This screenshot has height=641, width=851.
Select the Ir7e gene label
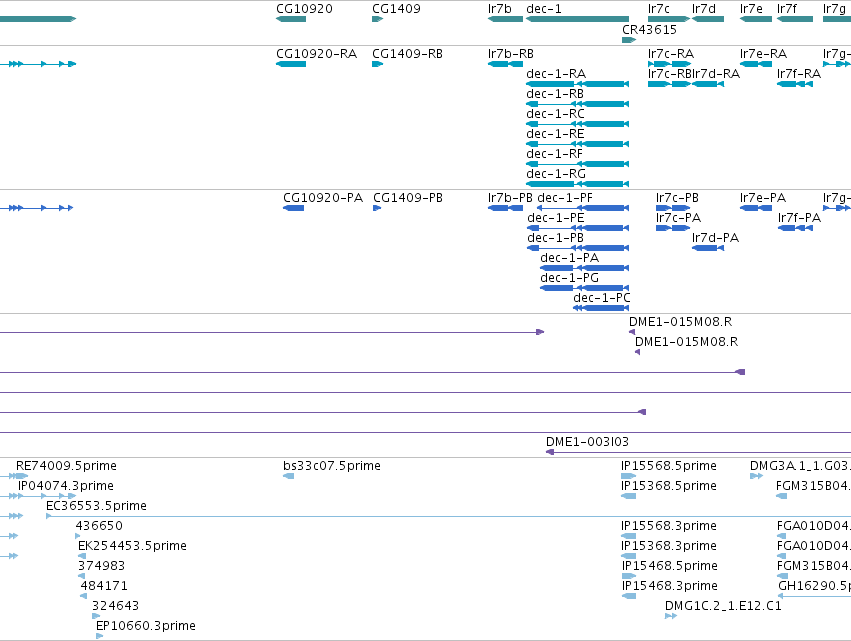751,9
